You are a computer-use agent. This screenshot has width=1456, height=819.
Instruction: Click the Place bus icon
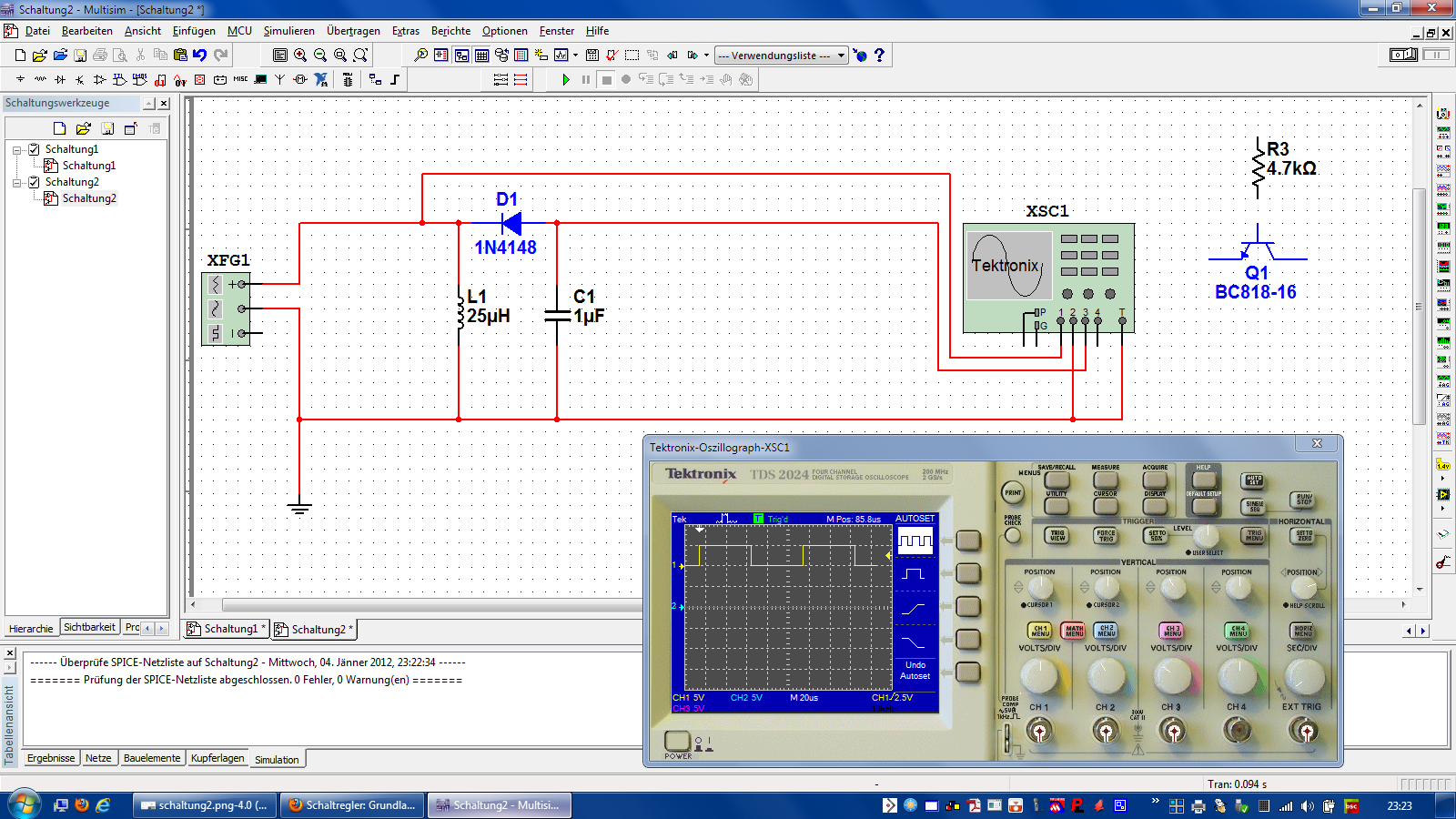tap(395, 80)
